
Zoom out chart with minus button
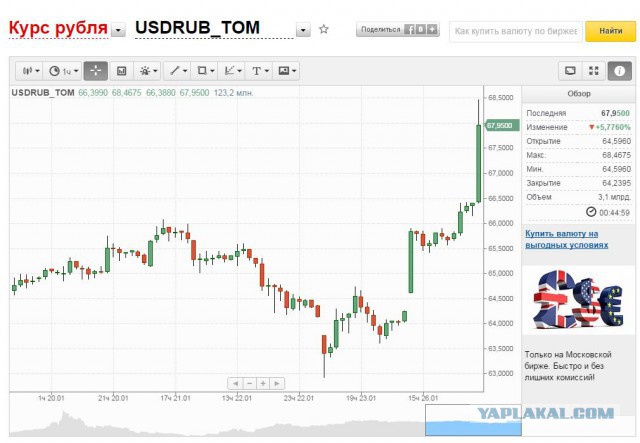click(x=249, y=383)
